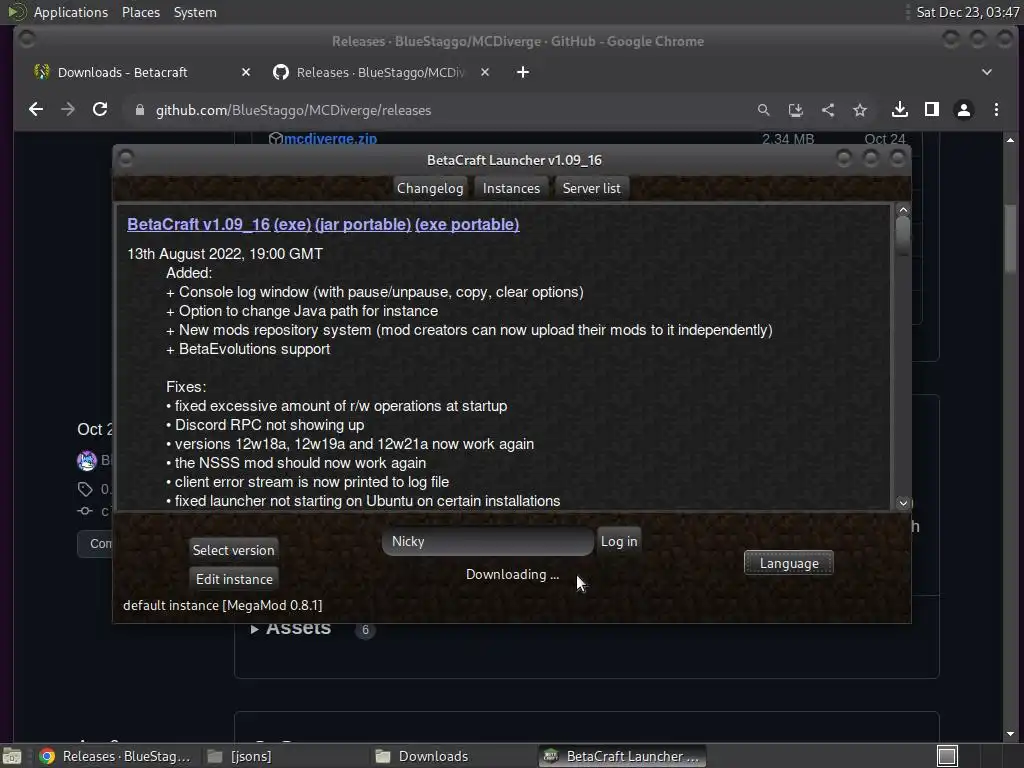Viewport: 1024px width, 768px height.
Task: Share this page icon
Action: coord(827,110)
